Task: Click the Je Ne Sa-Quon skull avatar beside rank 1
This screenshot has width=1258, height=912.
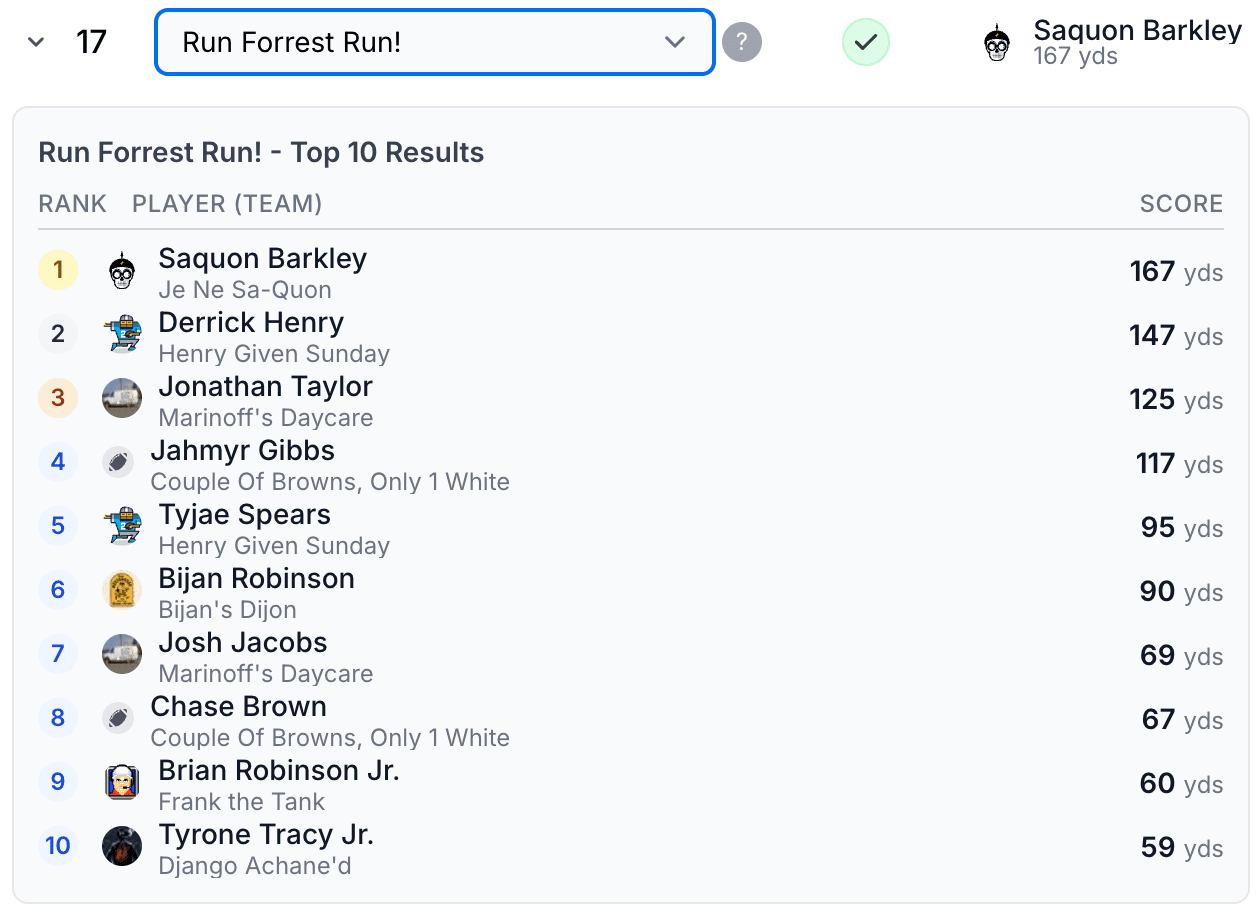Action: (x=121, y=270)
